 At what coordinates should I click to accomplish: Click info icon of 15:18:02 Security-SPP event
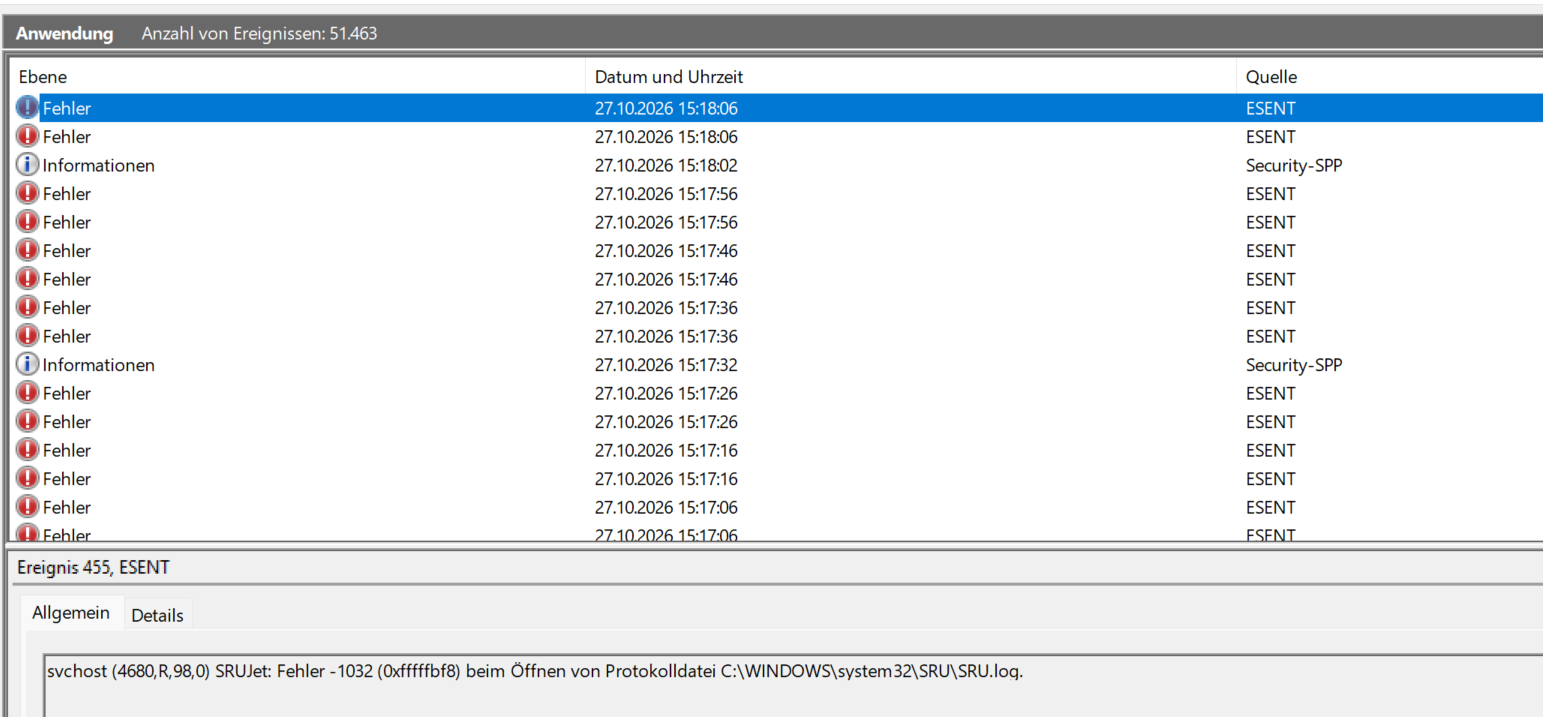point(28,165)
